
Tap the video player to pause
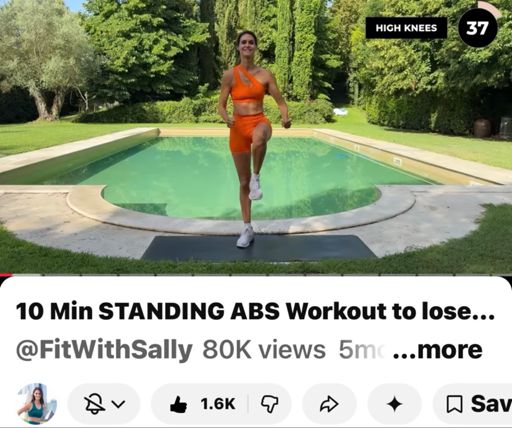point(256,137)
